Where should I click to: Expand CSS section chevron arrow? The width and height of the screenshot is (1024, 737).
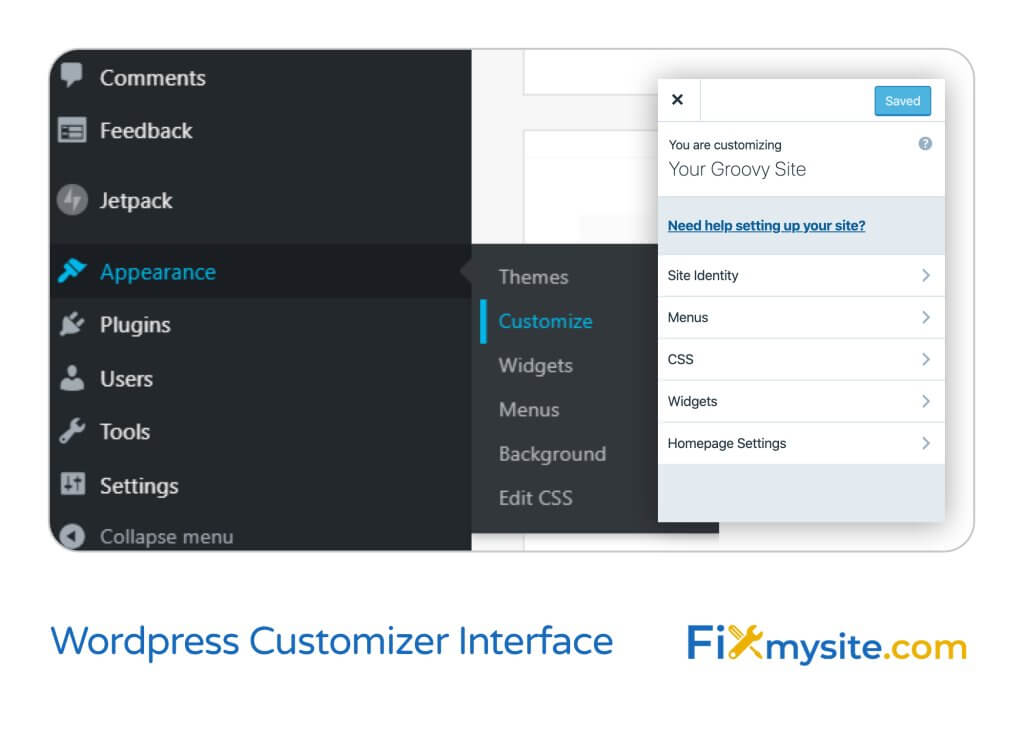coord(925,359)
